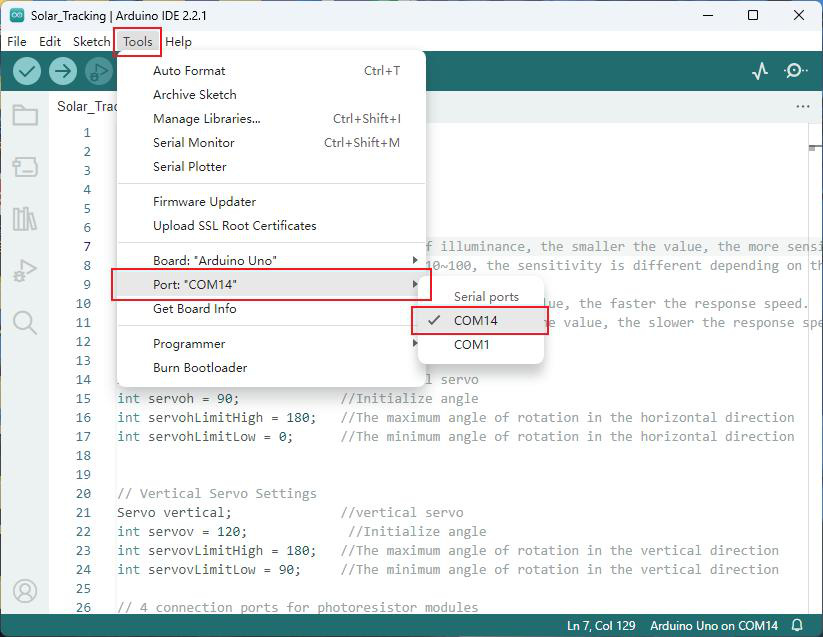The width and height of the screenshot is (823, 637).
Task: Minimize the Arduino IDE window
Action: [708, 15]
